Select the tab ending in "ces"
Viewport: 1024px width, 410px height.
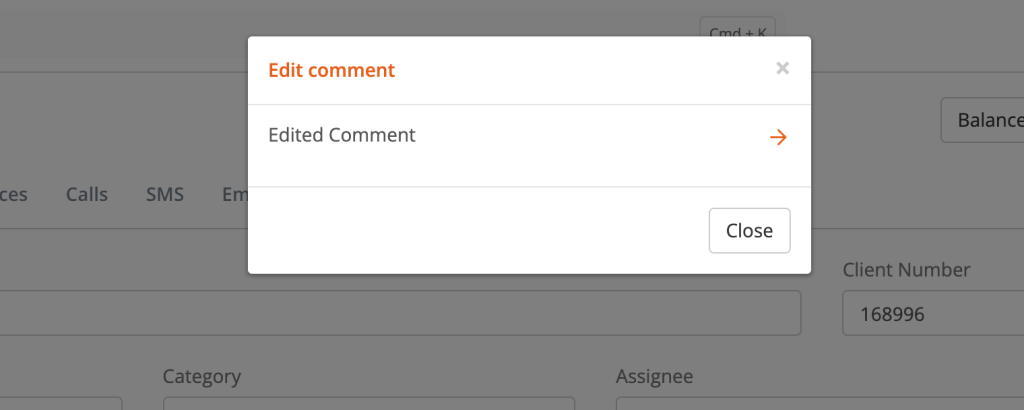(x=13, y=194)
